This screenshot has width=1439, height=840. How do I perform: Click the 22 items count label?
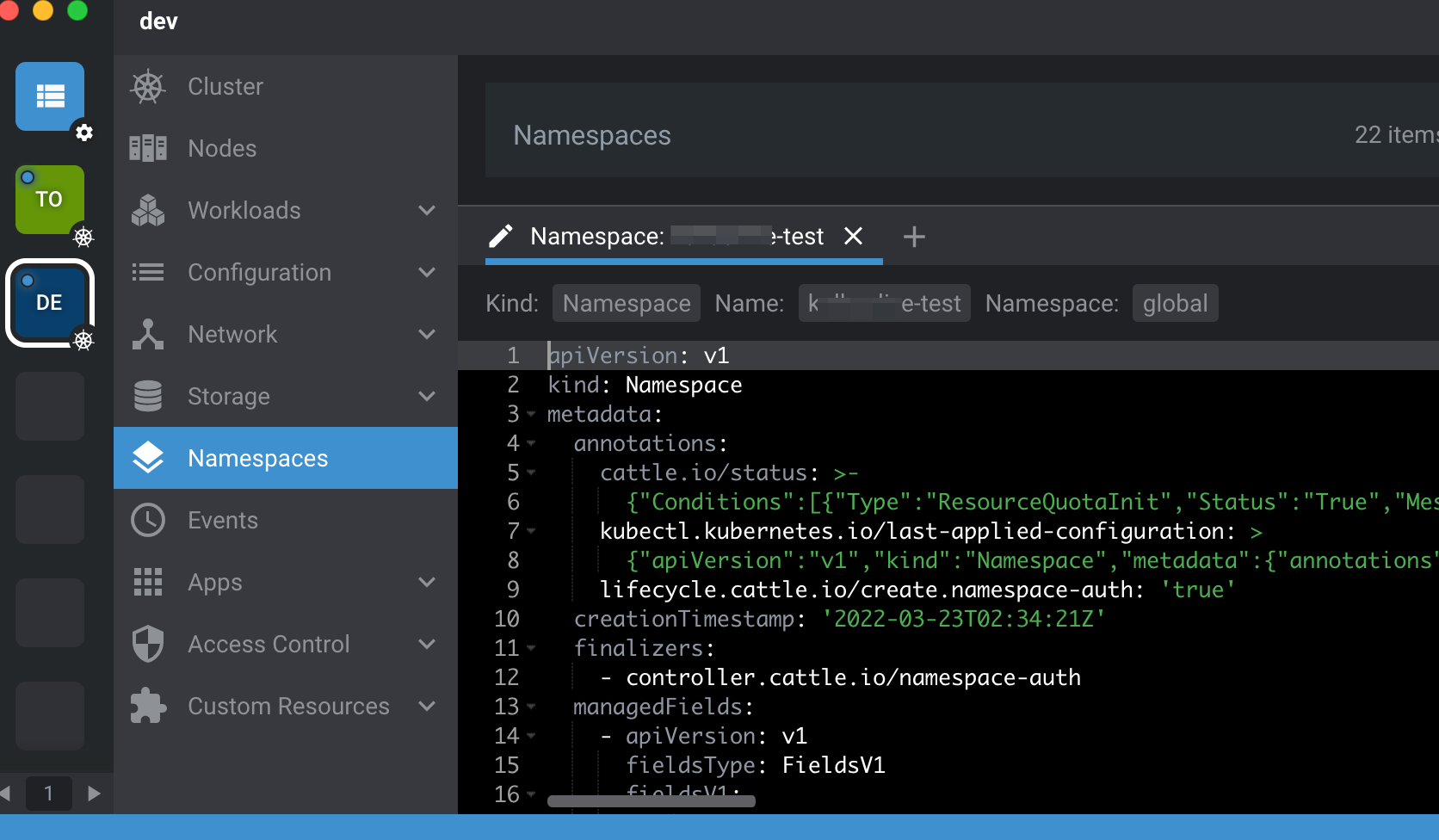click(1396, 135)
